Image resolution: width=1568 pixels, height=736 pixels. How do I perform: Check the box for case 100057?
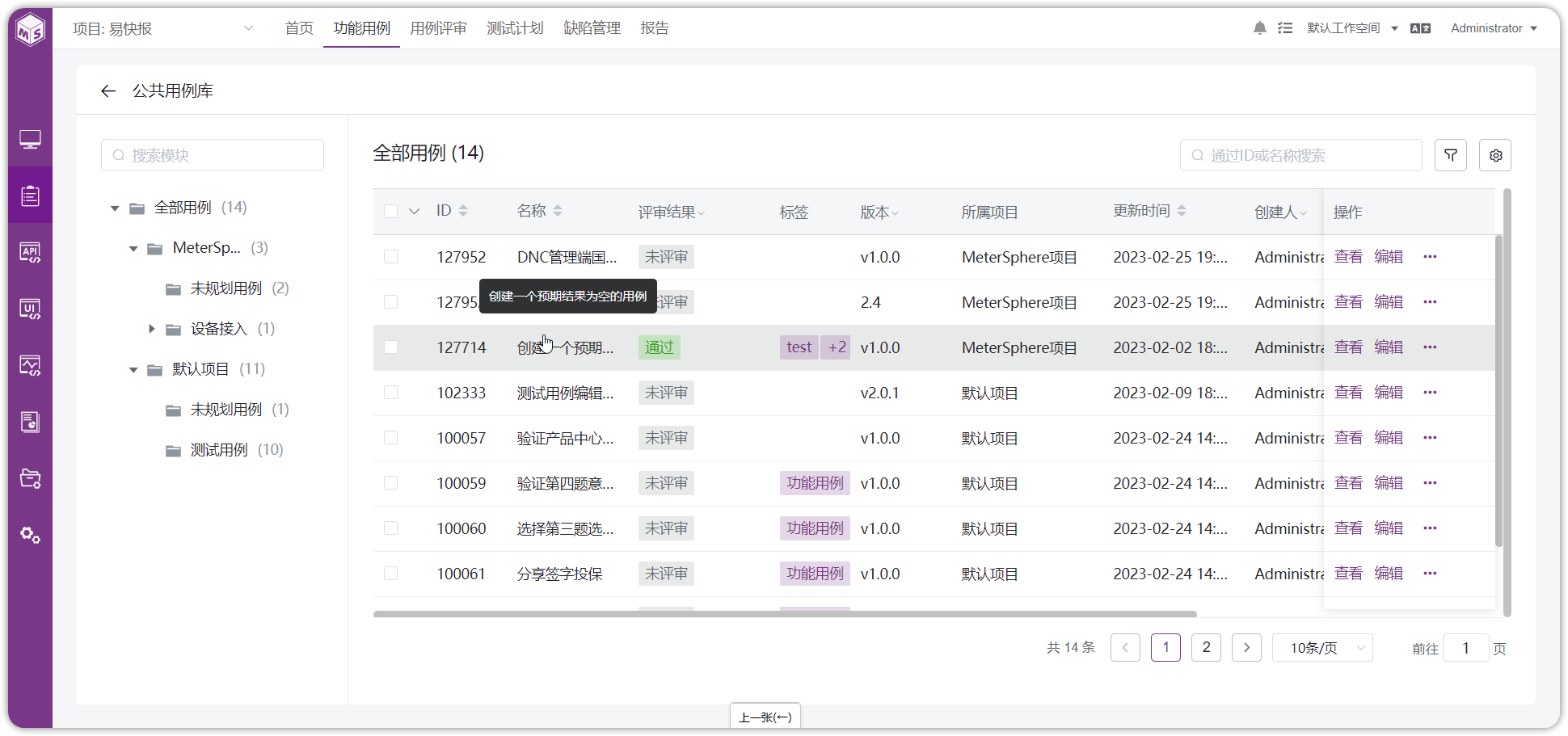390,438
